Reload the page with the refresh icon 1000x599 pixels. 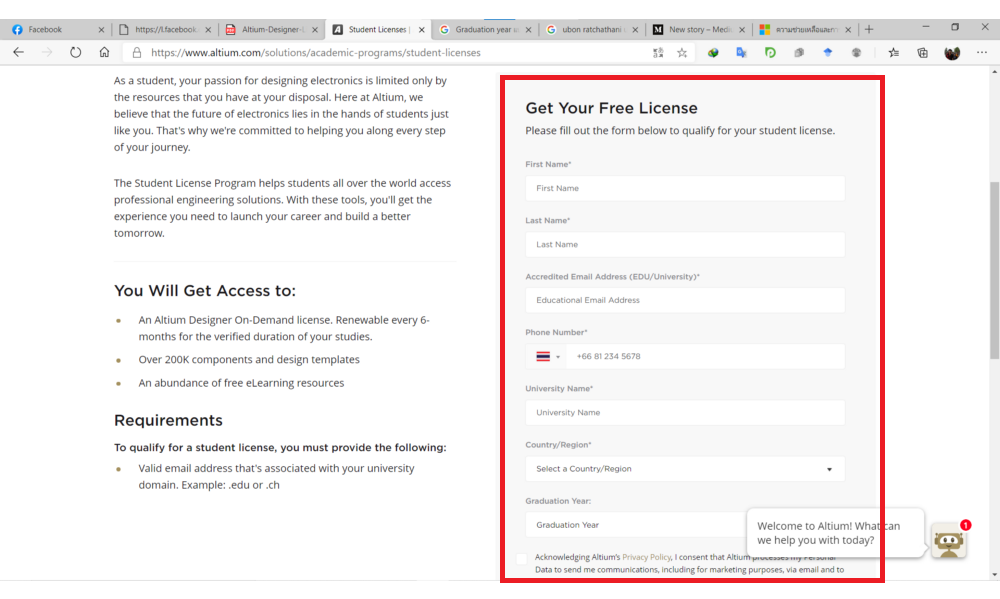click(75, 53)
